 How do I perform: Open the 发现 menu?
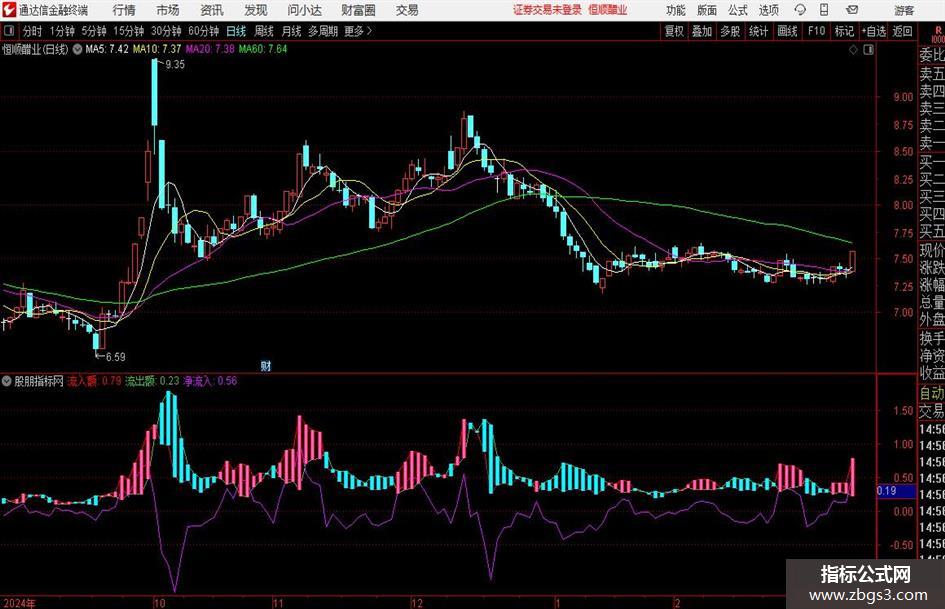pos(256,10)
